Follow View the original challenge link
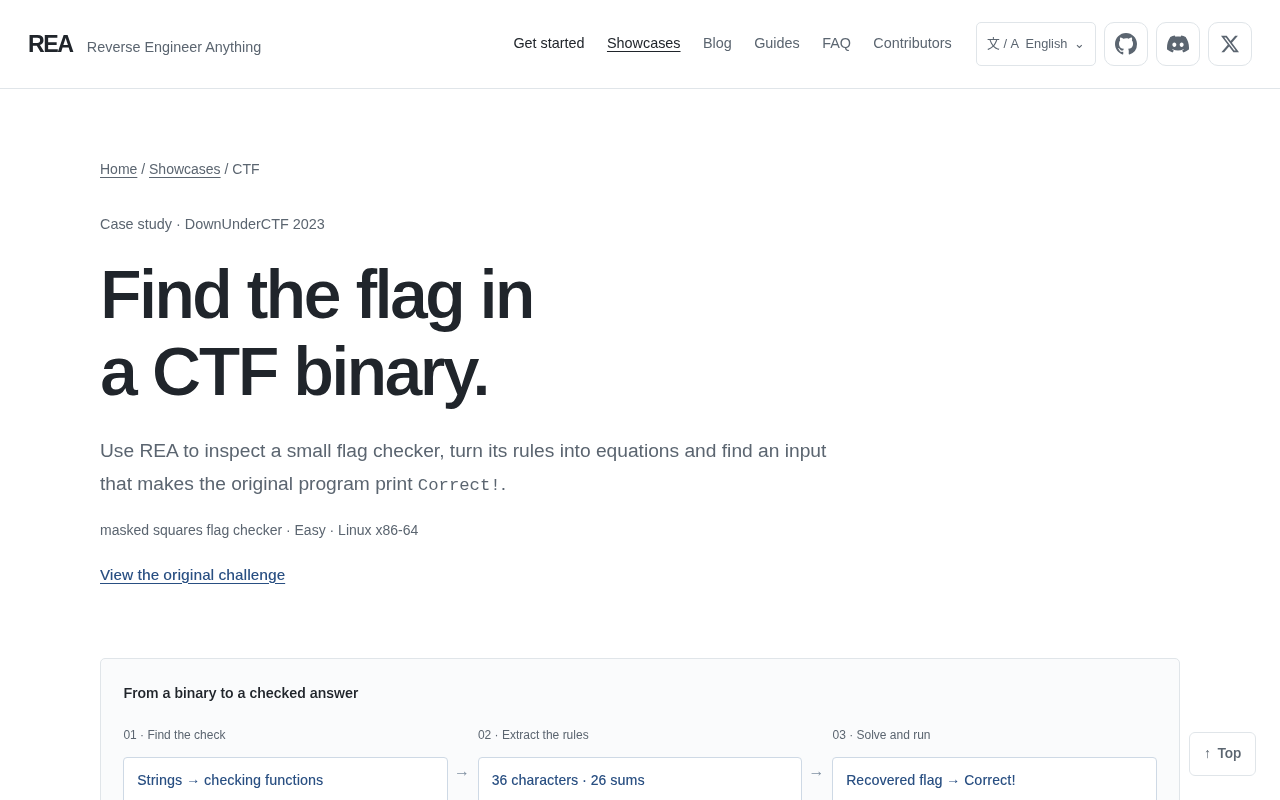This screenshot has width=1280, height=800. (x=192, y=575)
